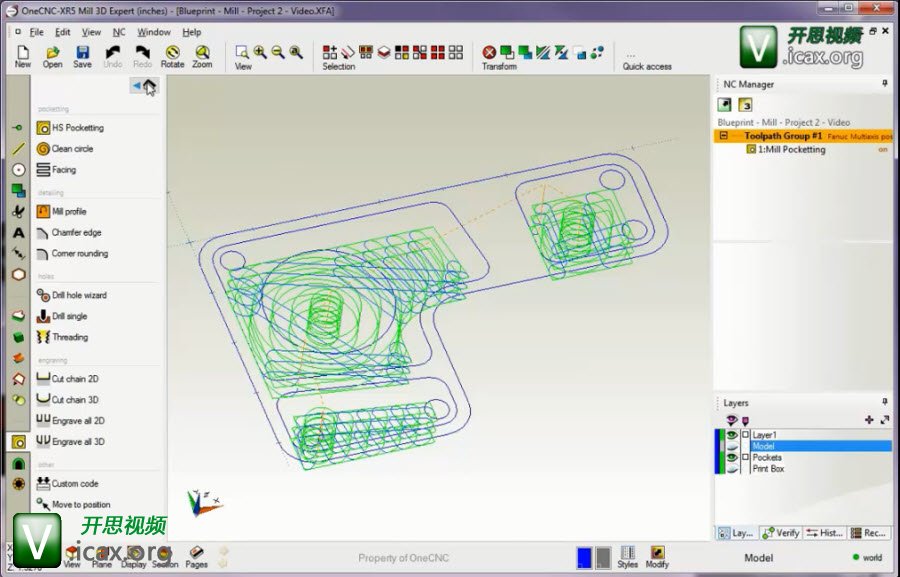Click the first NC Manager toolbar icon
The image size is (900, 577).
[724, 104]
